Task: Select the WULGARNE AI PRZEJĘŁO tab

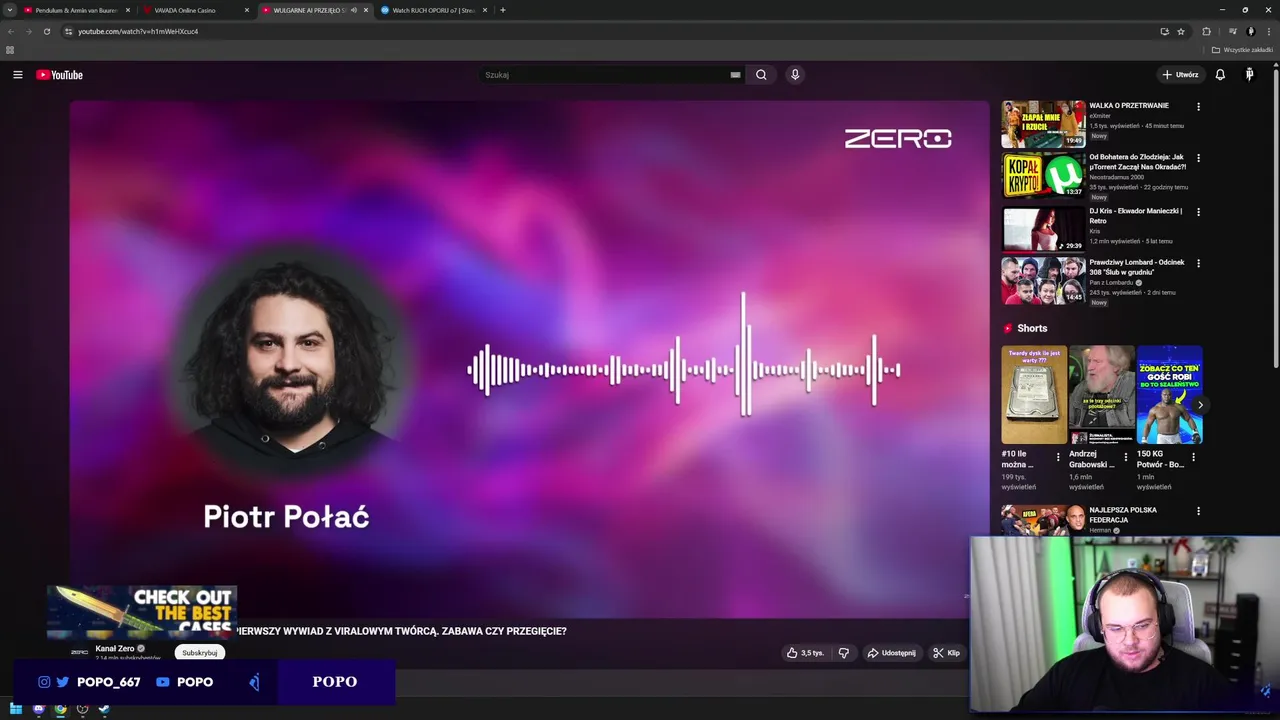Action: tap(310, 10)
